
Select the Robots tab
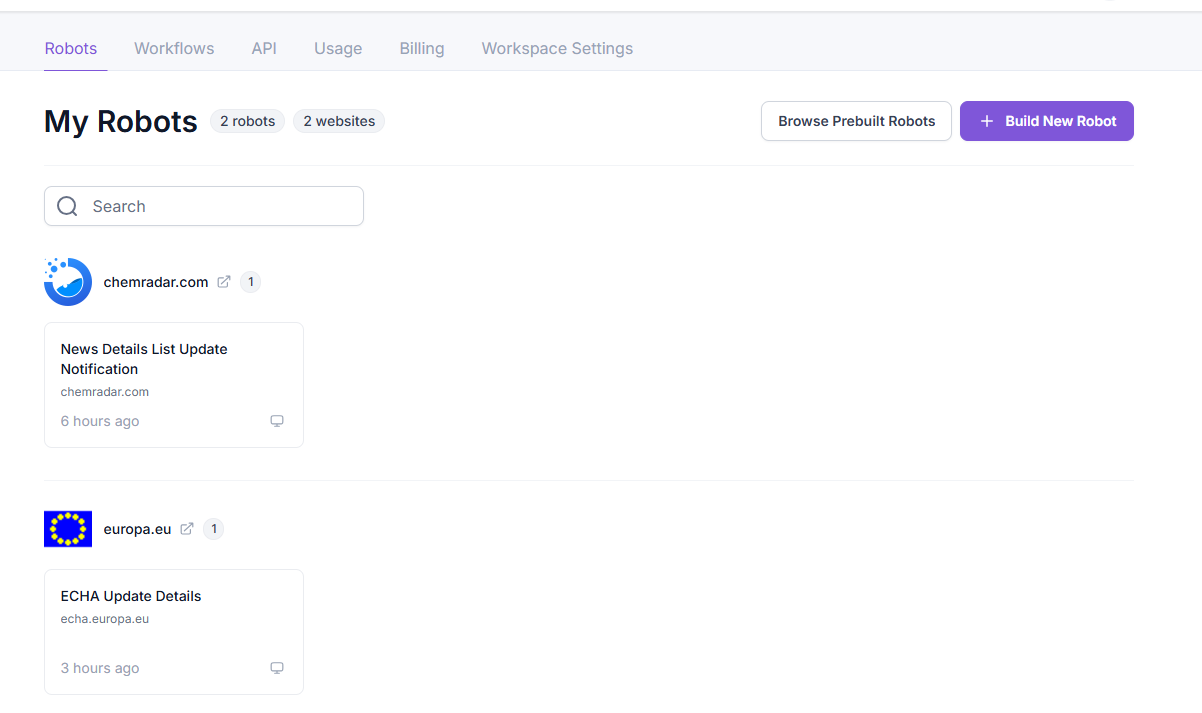71,48
